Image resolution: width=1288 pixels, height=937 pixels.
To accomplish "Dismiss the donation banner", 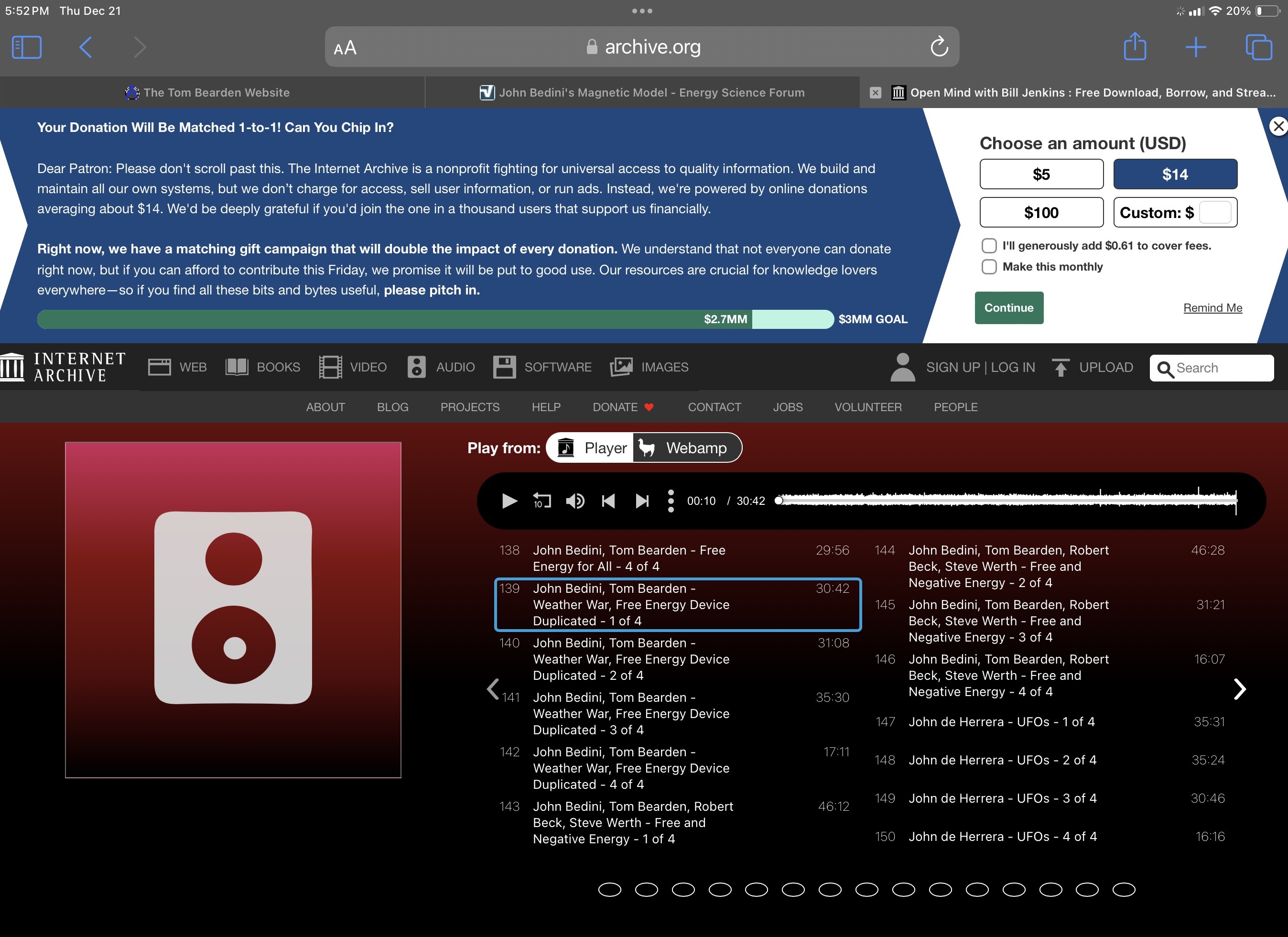I will click(x=1278, y=126).
